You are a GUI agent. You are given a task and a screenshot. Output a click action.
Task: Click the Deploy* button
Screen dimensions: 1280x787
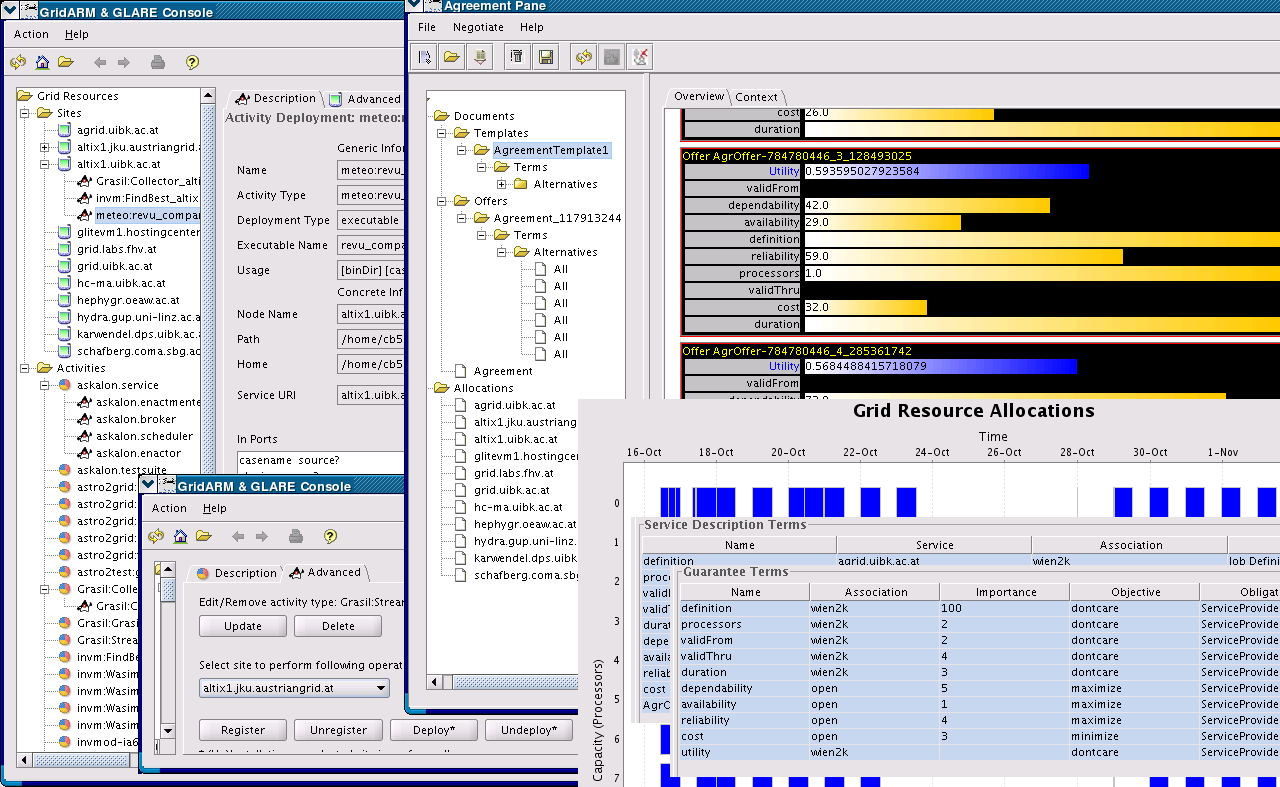pos(433,730)
